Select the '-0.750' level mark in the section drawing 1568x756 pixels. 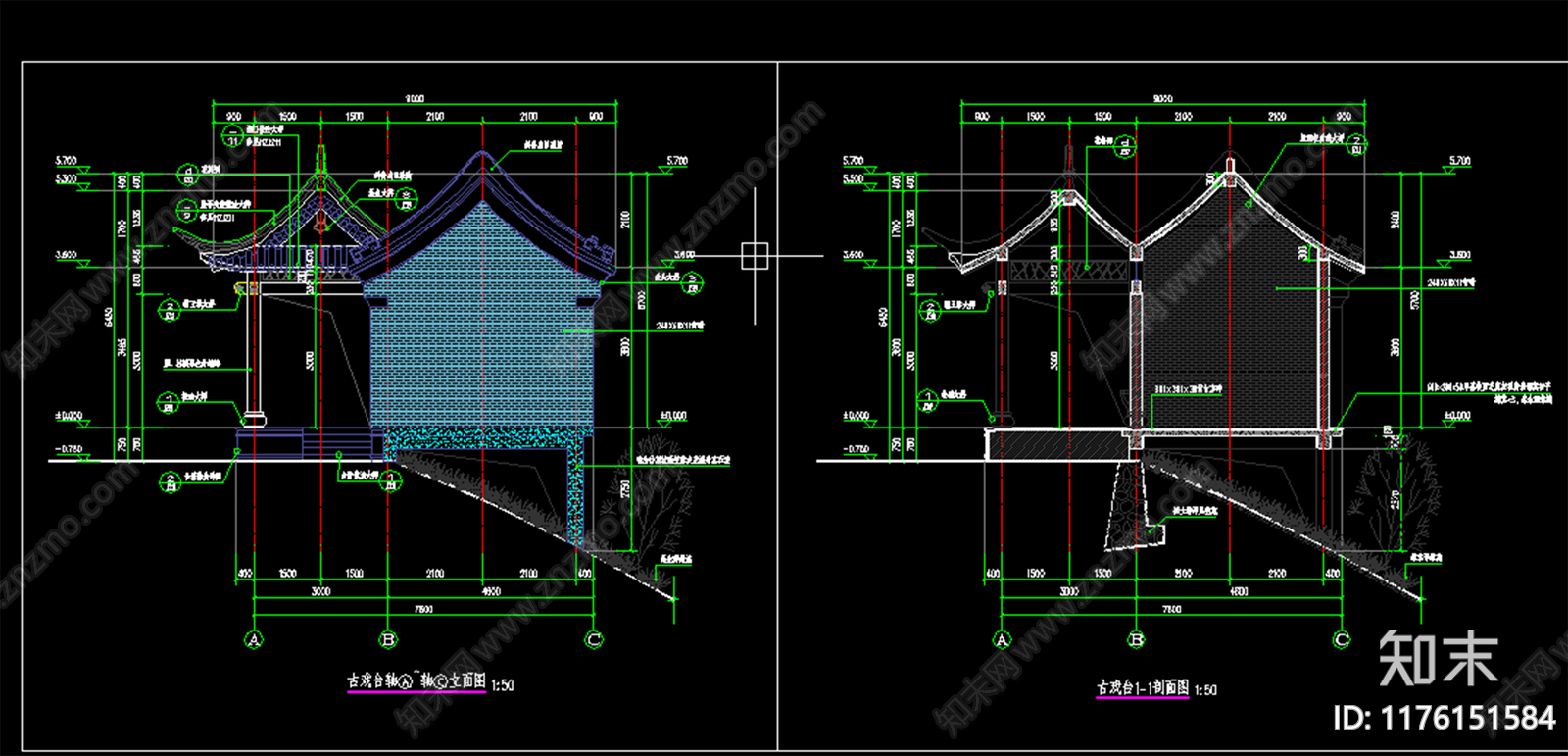click(857, 449)
